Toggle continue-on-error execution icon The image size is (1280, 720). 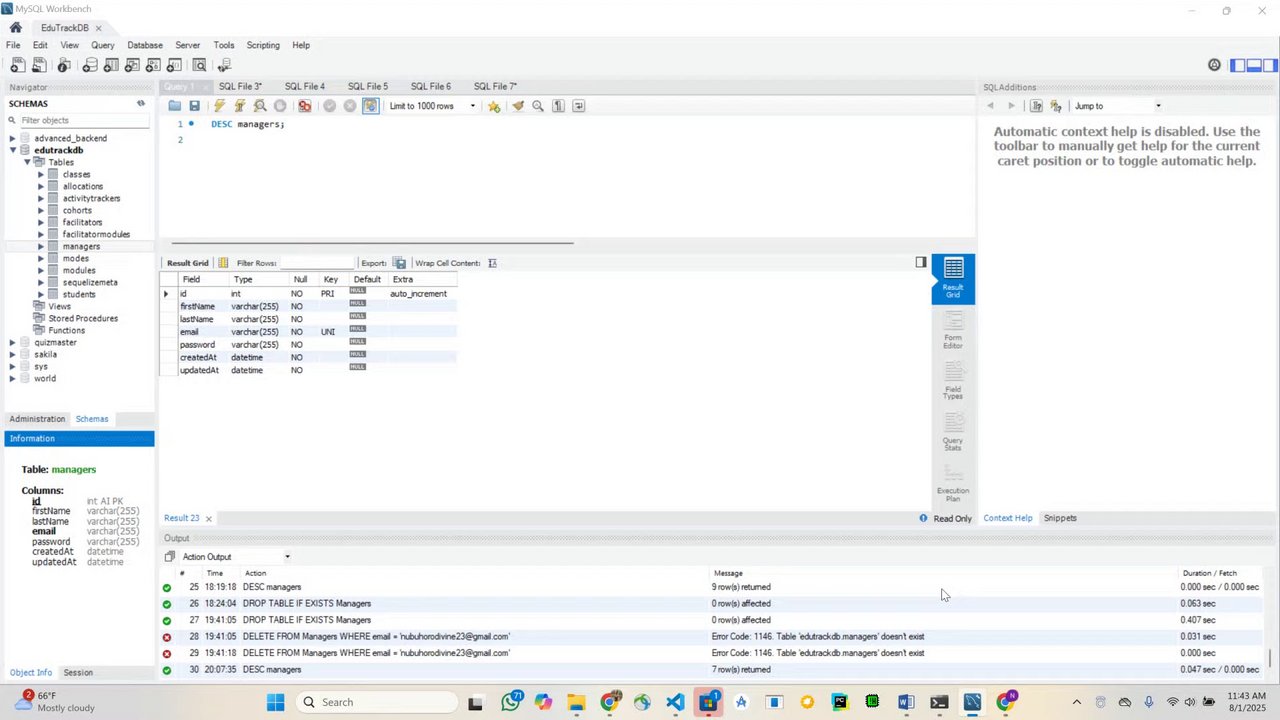304,106
